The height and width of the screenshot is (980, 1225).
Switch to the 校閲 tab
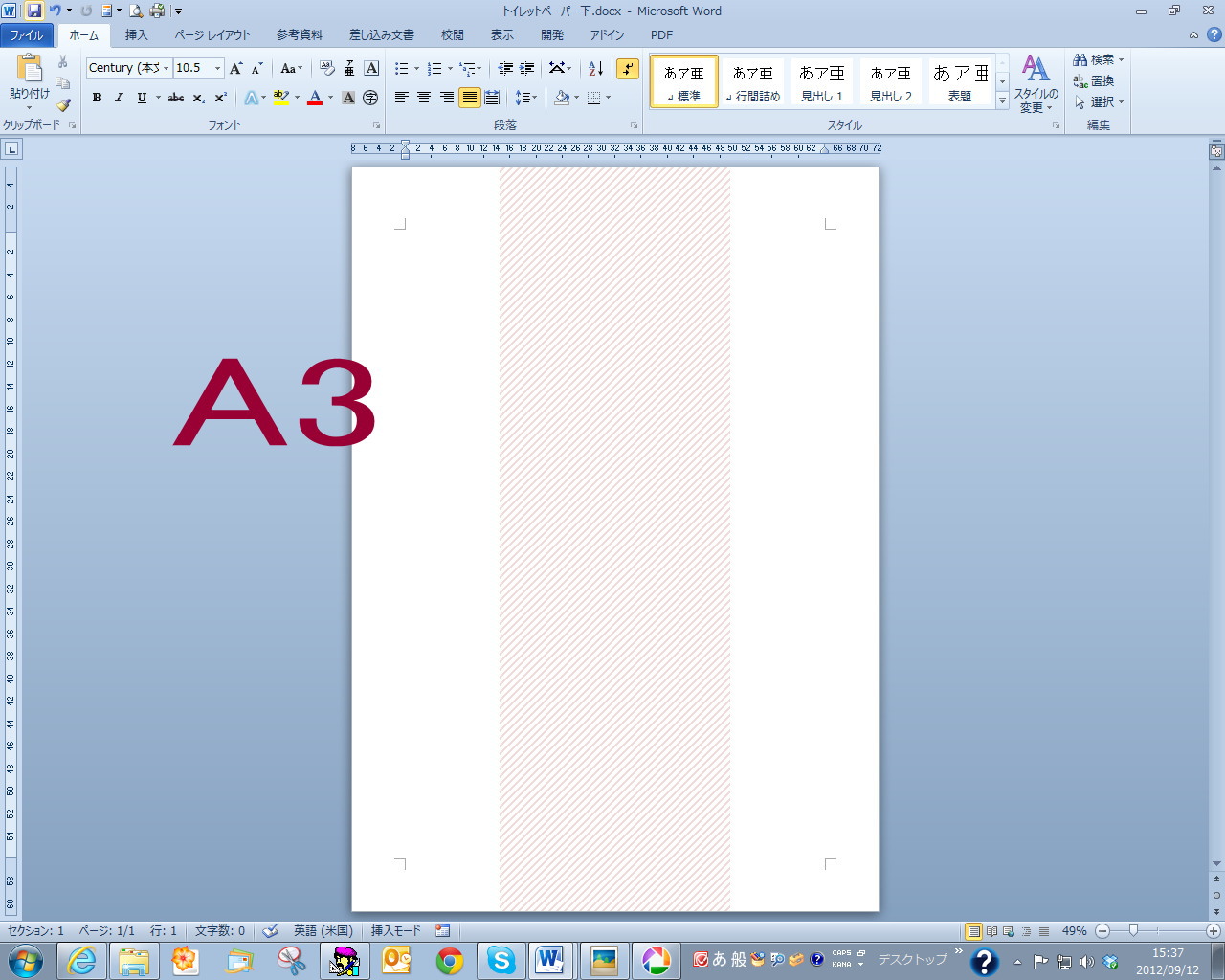[x=453, y=34]
